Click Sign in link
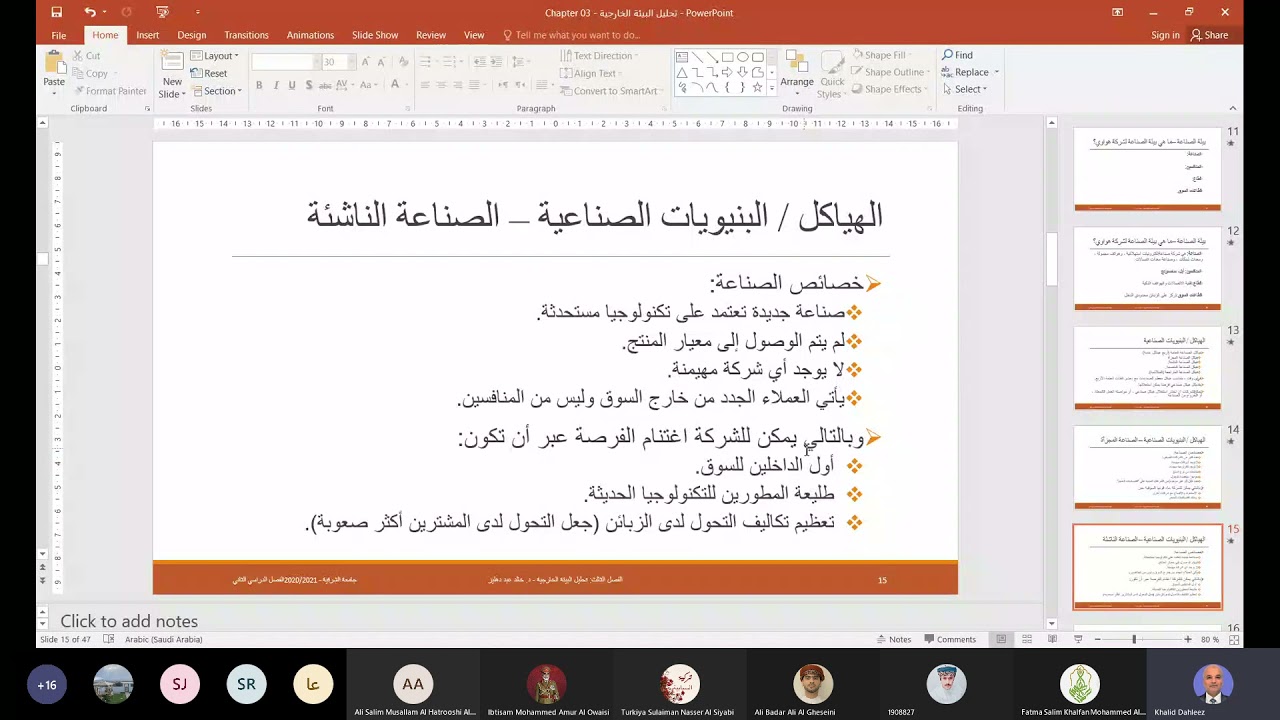 tap(1165, 35)
